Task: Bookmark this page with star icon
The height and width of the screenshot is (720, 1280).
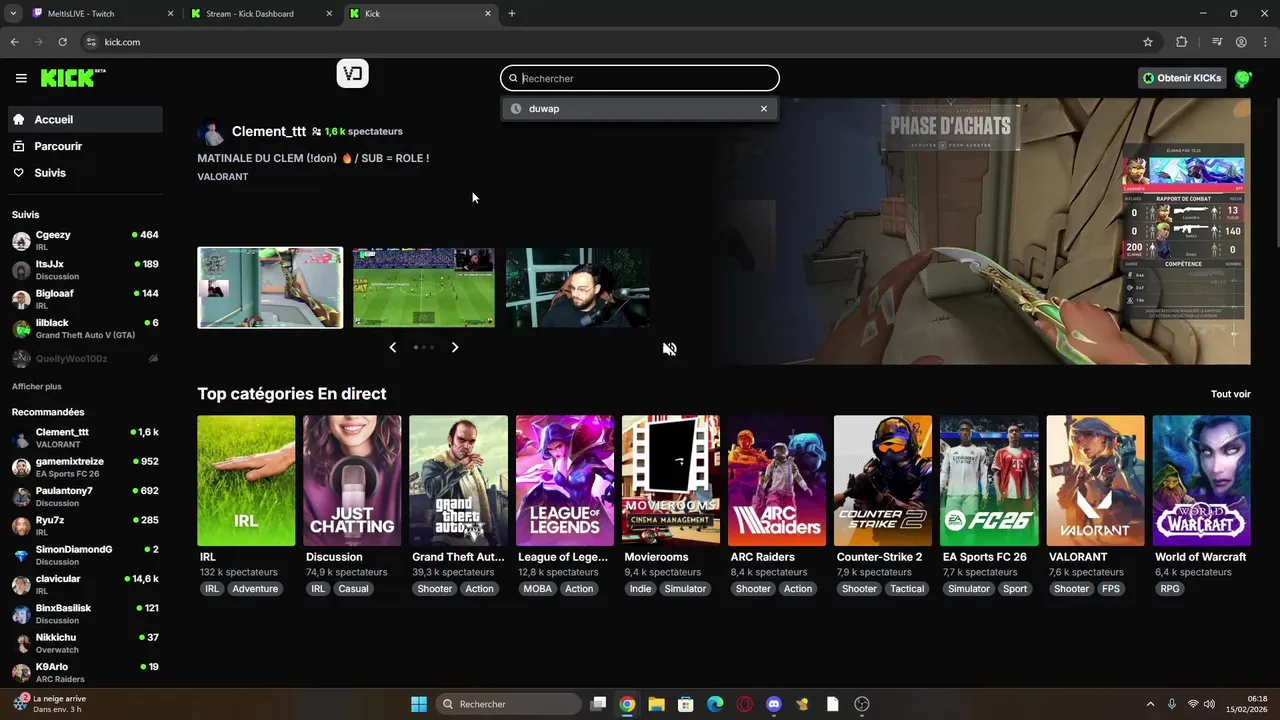Action: (1148, 42)
